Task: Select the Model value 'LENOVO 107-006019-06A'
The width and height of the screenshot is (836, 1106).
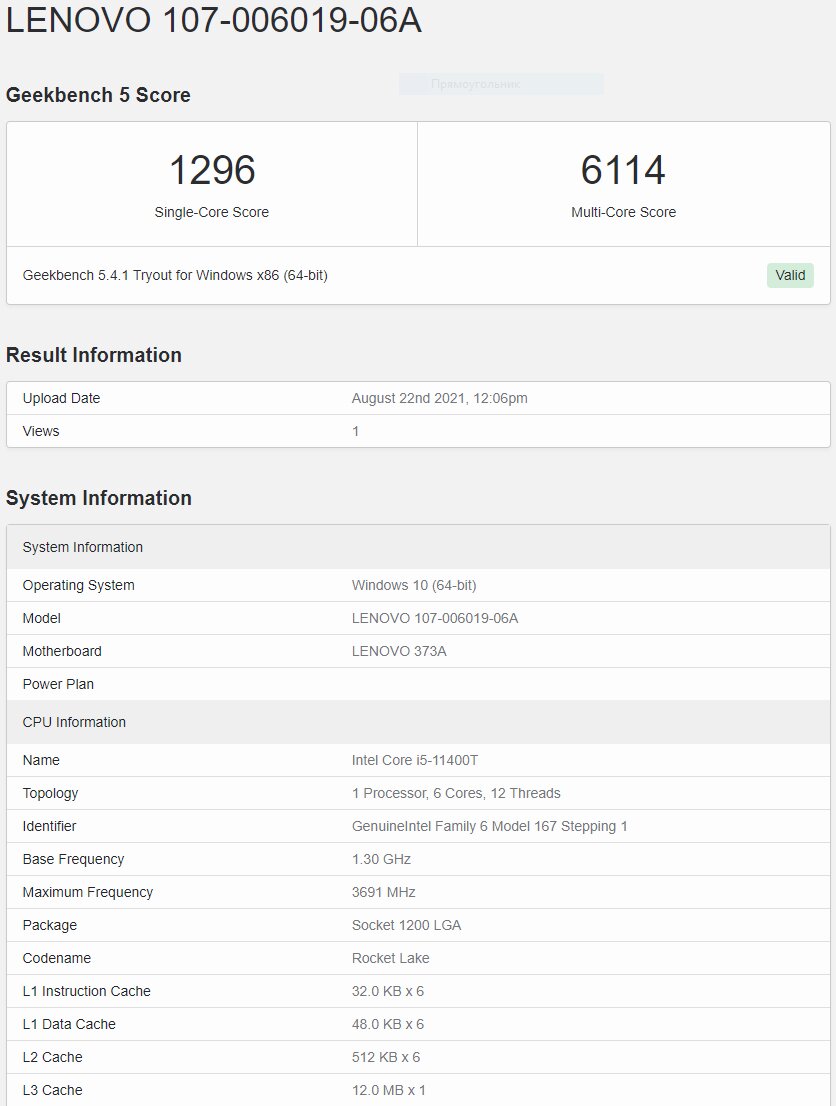Action: [435, 619]
